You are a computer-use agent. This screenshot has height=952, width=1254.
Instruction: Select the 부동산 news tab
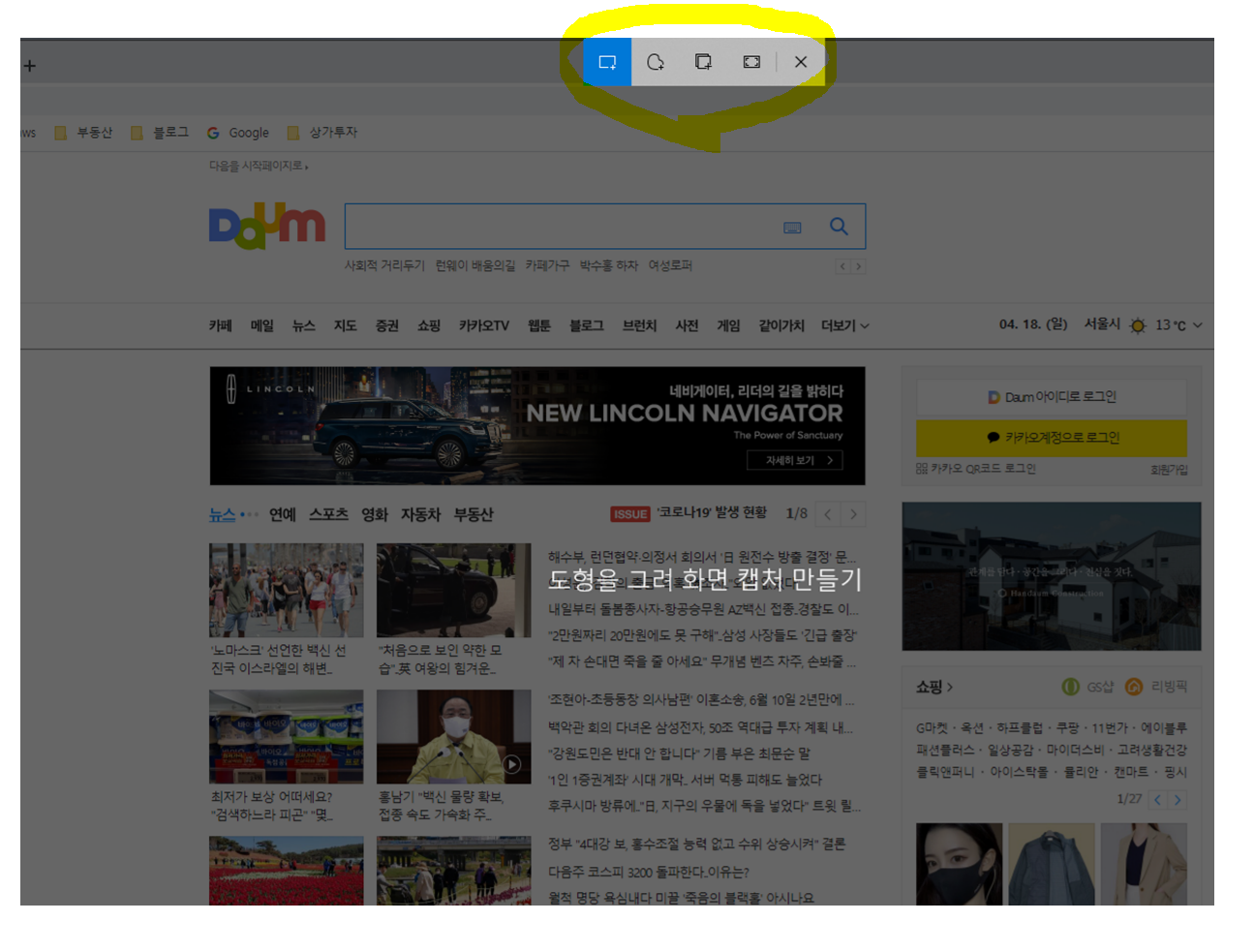point(474,514)
